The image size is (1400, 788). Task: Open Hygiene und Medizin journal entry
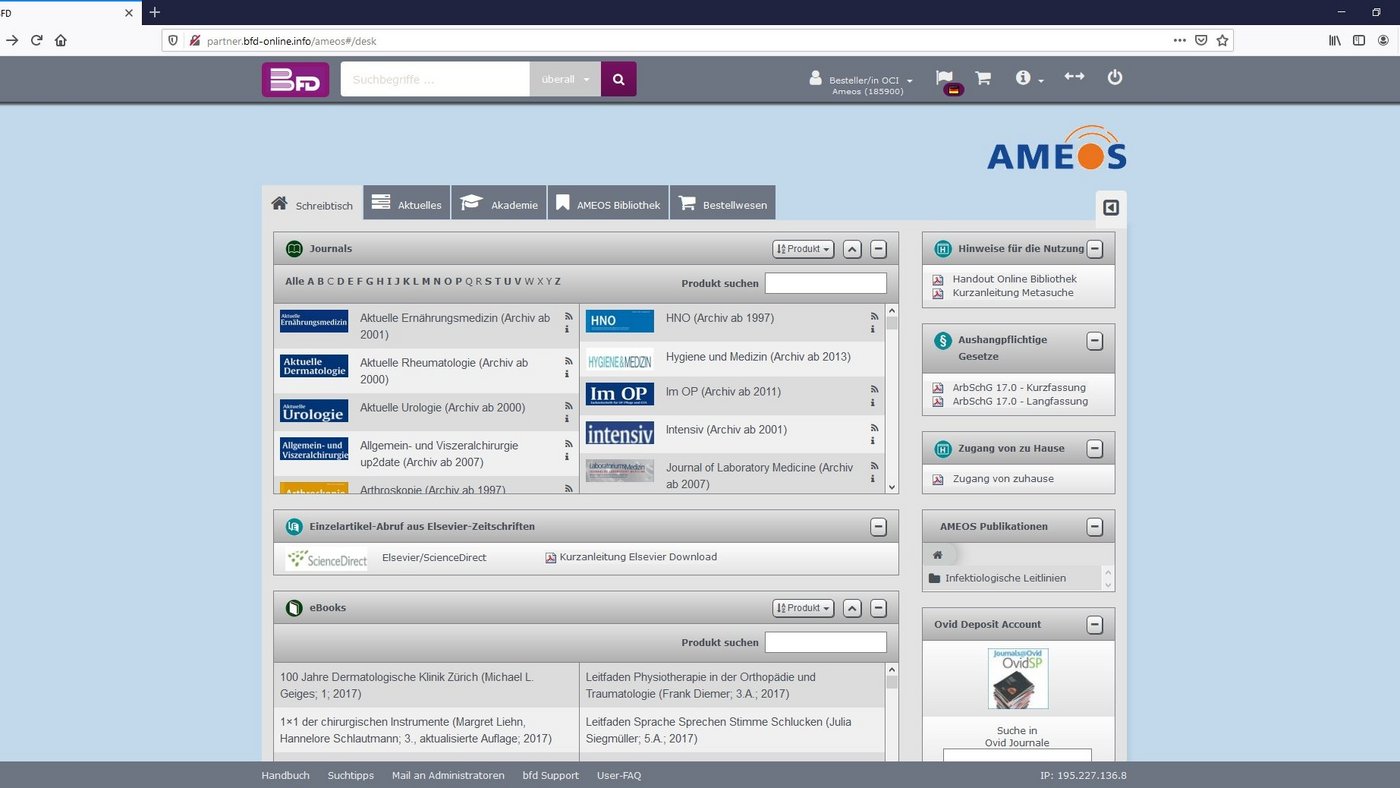pyautogui.click(x=758, y=356)
